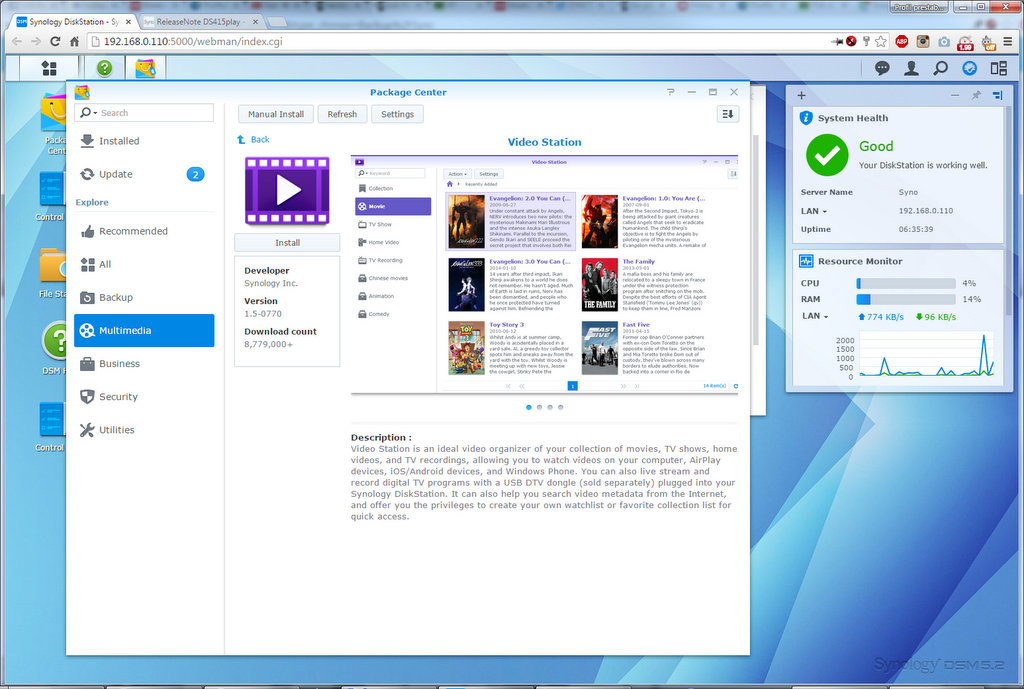Select the Business category
Image resolution: width=1024 pixels, height=689 pixels.
click(x=144, y=364)
